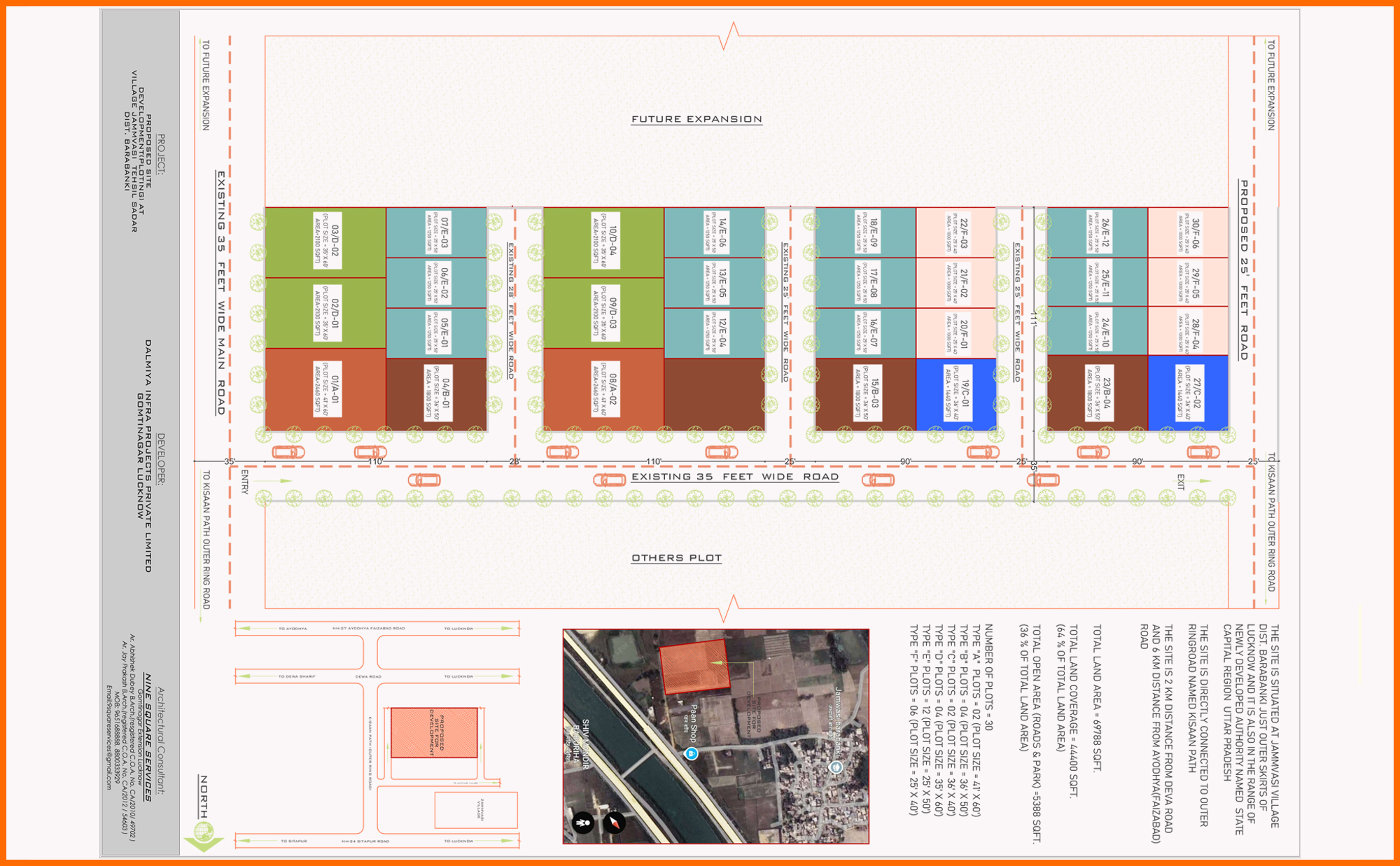1400x866 pixels.
Task: Click red hatched site on satellite image
Action: (x=694, y=666)
